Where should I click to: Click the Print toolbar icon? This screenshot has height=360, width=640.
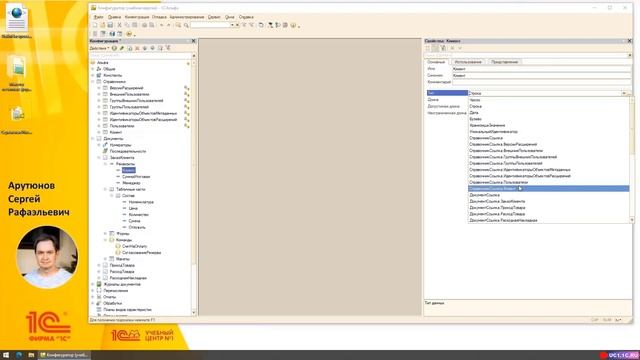pyautogui.click(x=144, y=25)
